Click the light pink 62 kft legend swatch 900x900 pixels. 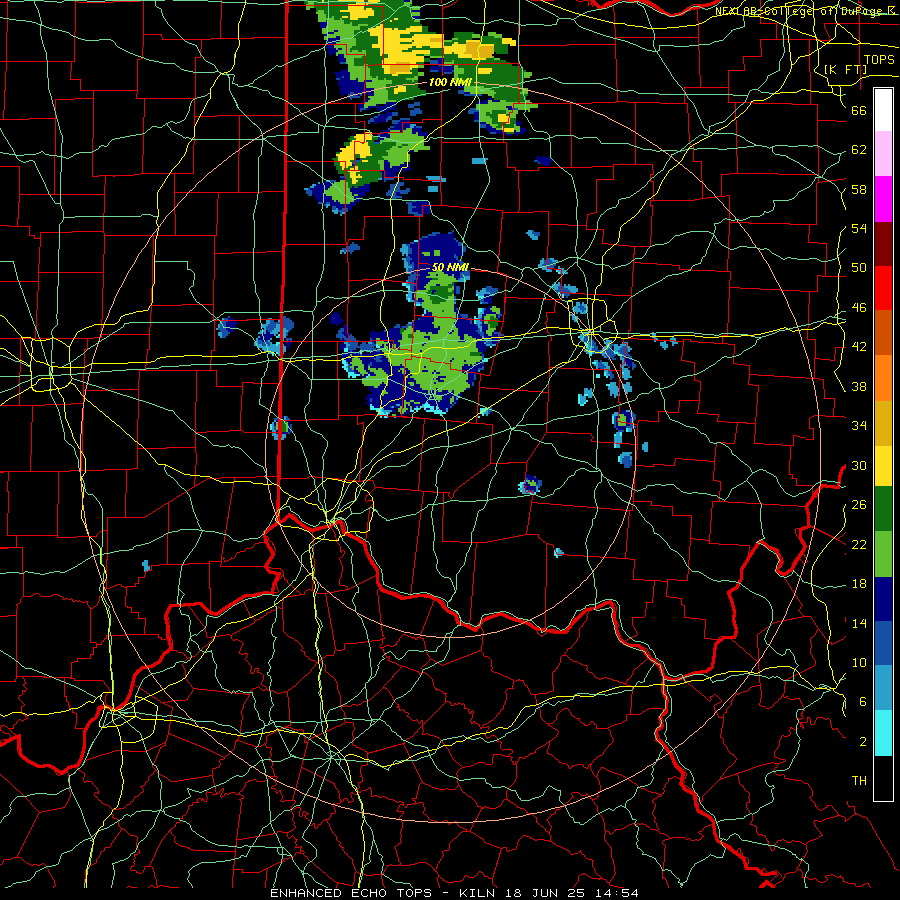pos(883,154)
